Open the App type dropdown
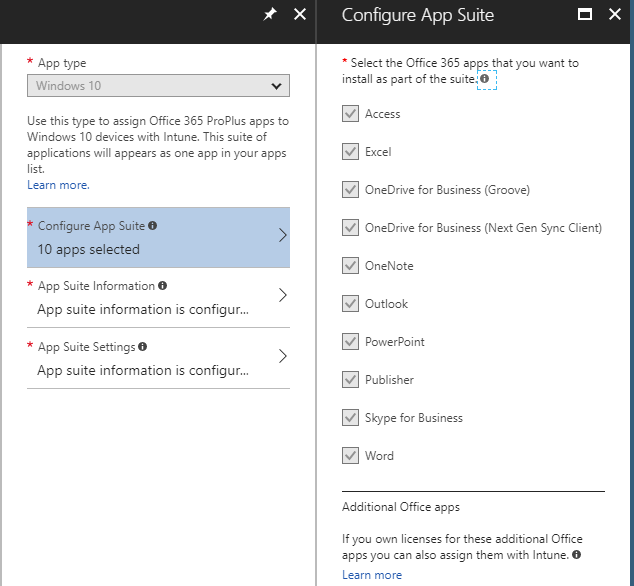 coord(158,86)
